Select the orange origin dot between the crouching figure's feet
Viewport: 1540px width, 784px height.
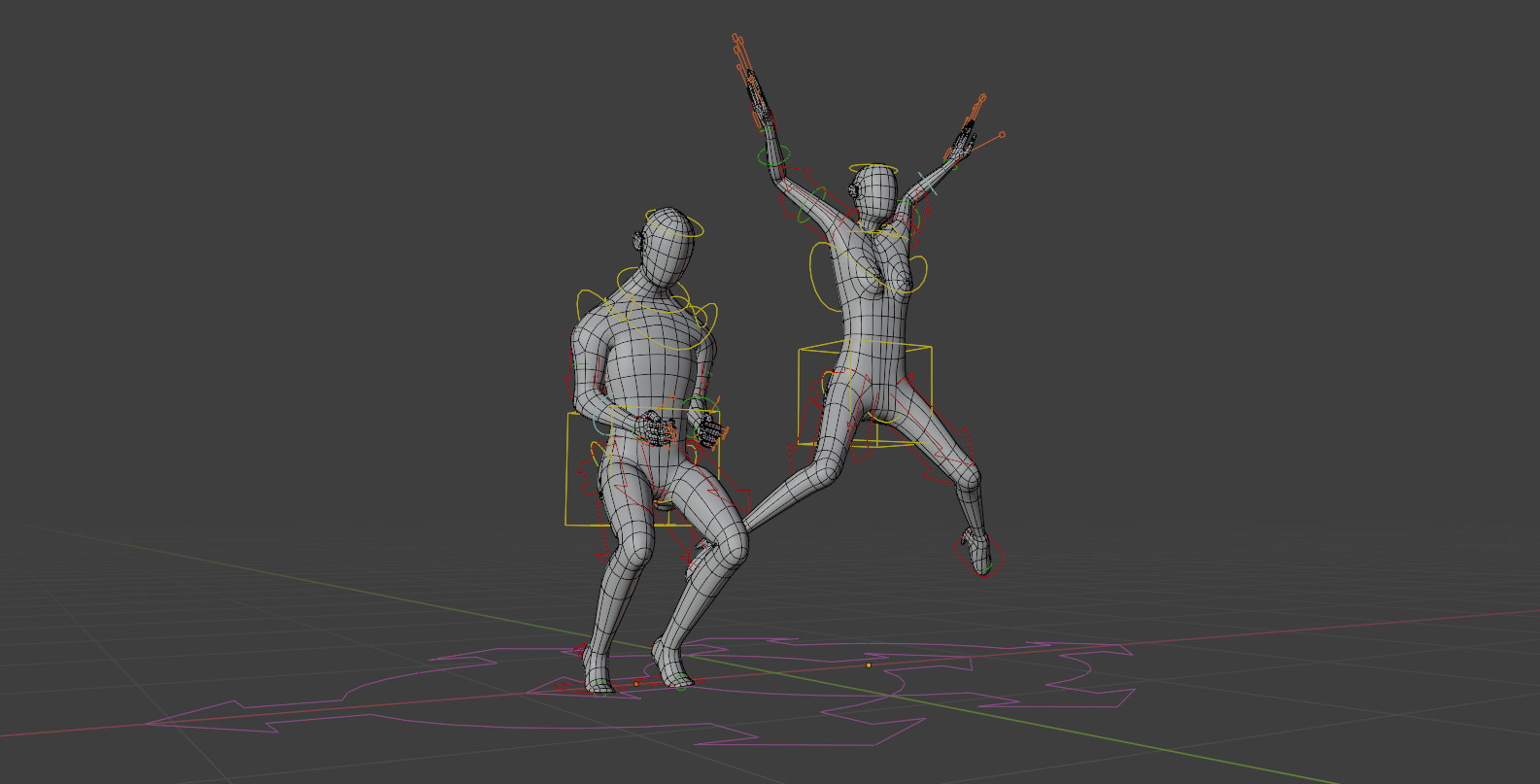pos(636,684)
